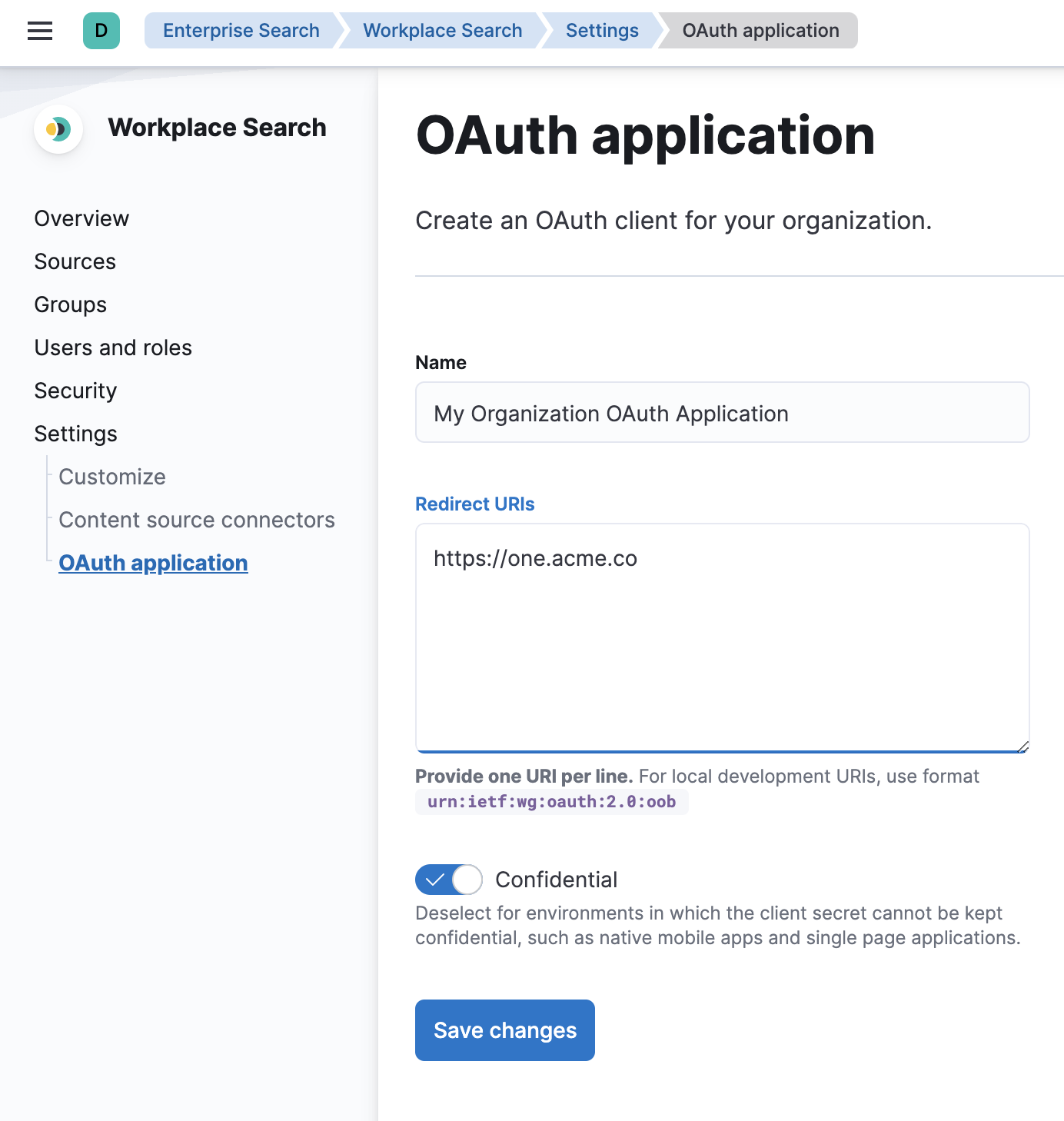Click the Workplace Search logo icon
The width and height of the screenshot is (1064, 1121).
coord(58,129)
